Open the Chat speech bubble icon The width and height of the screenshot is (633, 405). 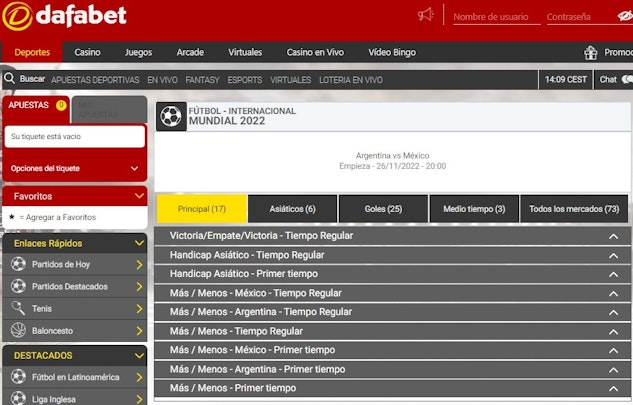tap(627, 79)
